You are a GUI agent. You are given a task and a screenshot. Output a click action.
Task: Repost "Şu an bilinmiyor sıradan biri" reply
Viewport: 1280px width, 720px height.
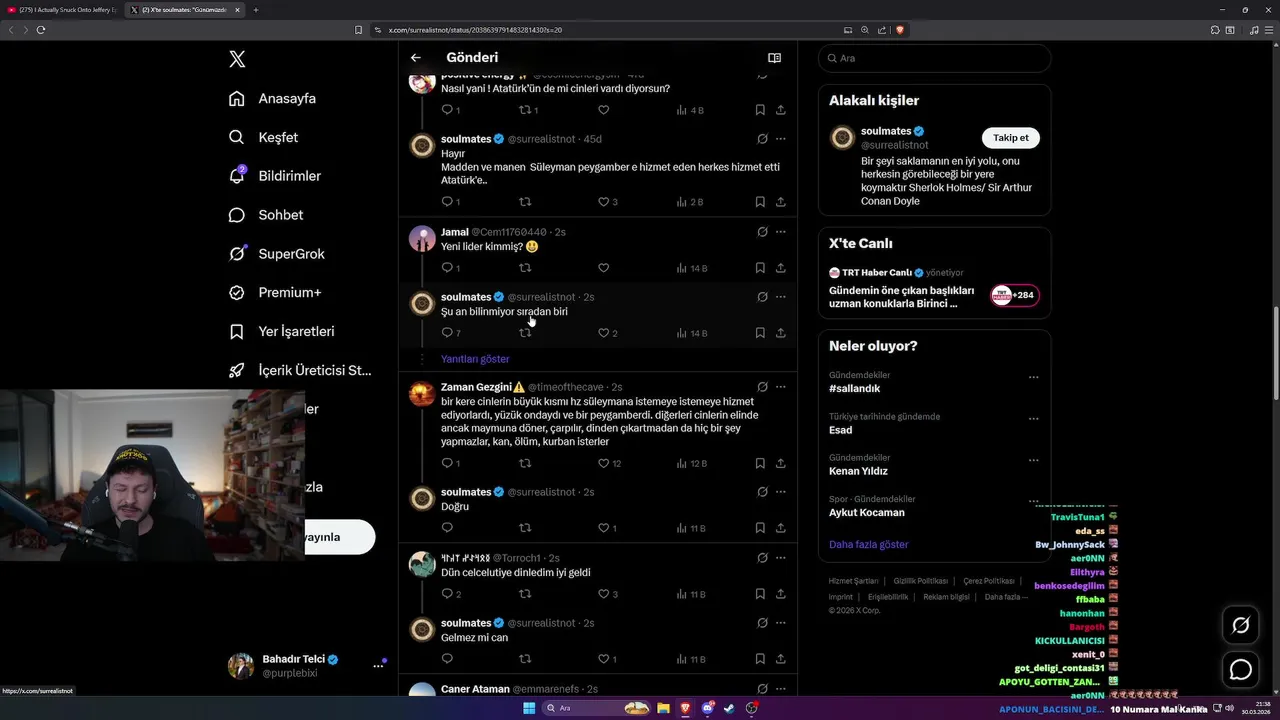(525, 333)
